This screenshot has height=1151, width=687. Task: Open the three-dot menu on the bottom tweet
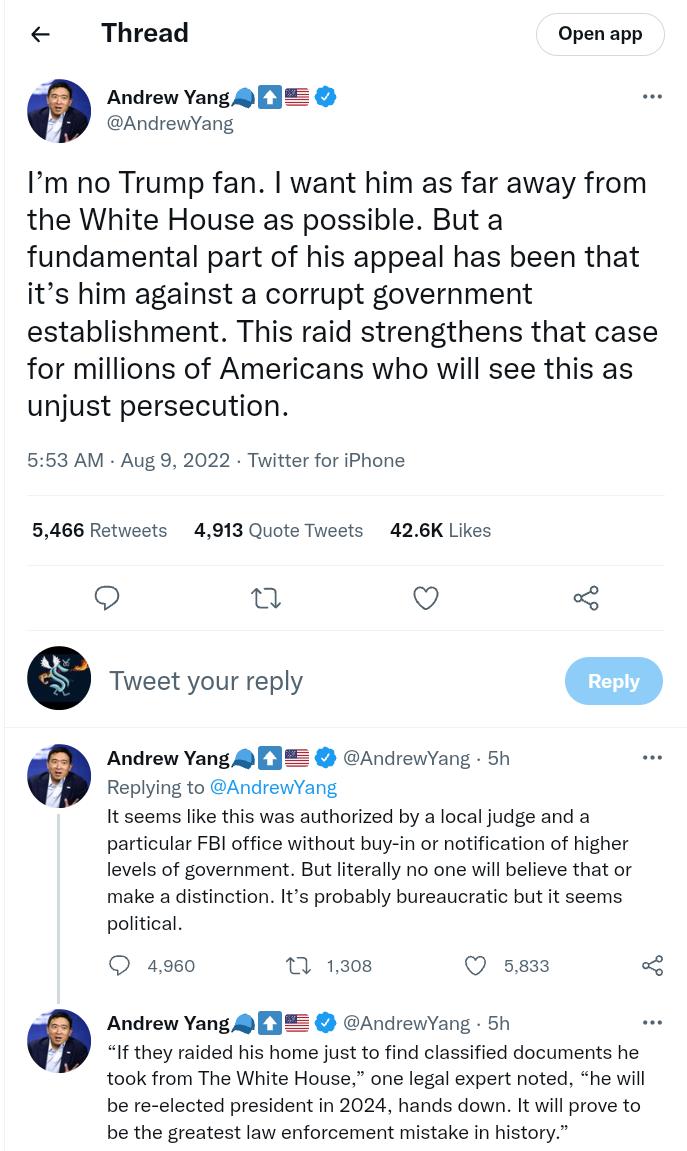(652, 1022)
